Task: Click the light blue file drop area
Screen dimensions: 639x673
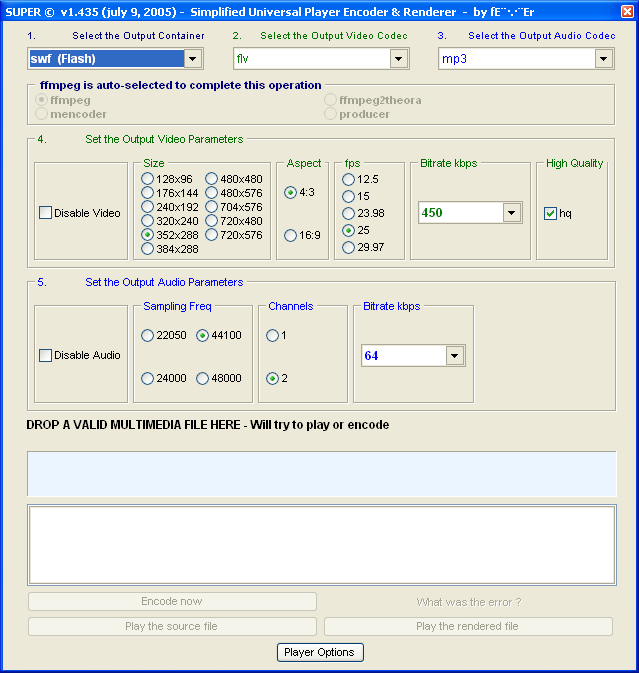Action: pyautogui.click(x=322, y=474)
